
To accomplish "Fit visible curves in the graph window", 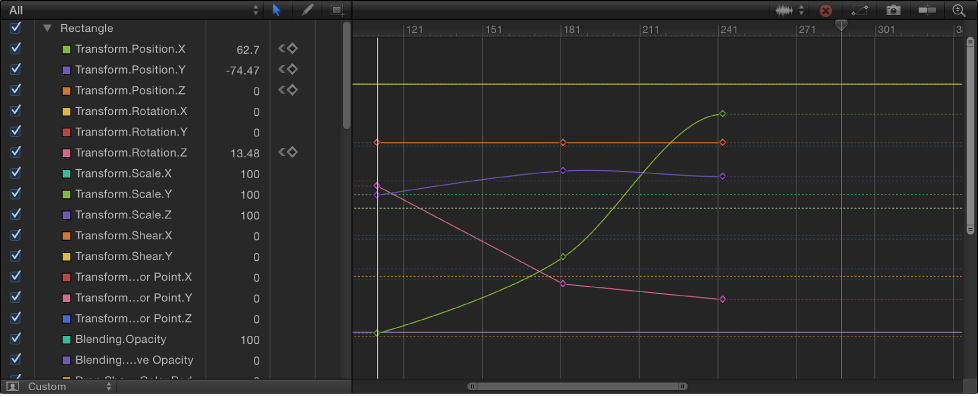I will [x=859, y=10].
